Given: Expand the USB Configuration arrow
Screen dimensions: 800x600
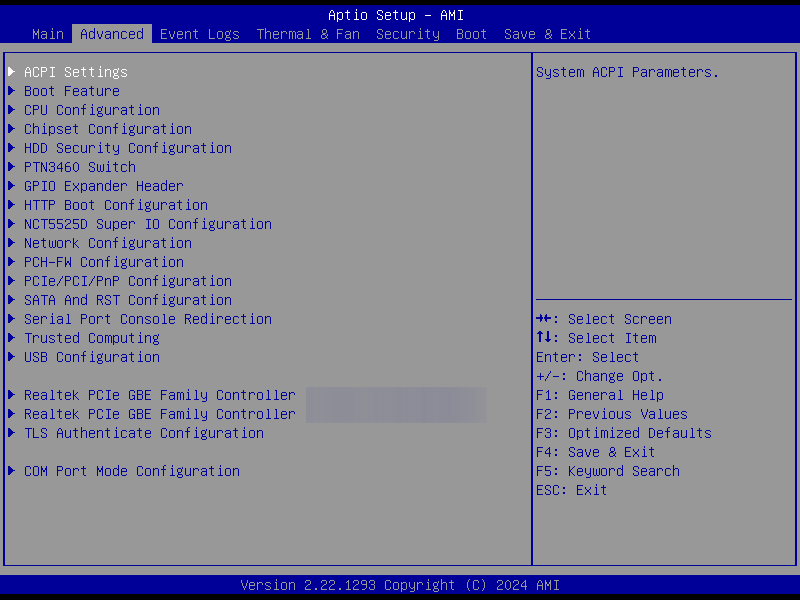Looking at the screenshot, I should (12, 357).
